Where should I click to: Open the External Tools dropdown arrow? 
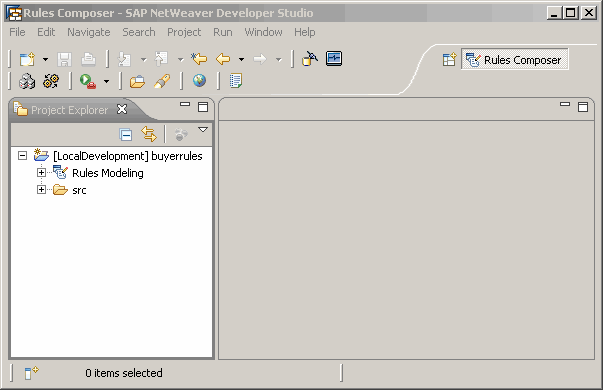coord(107,82)
